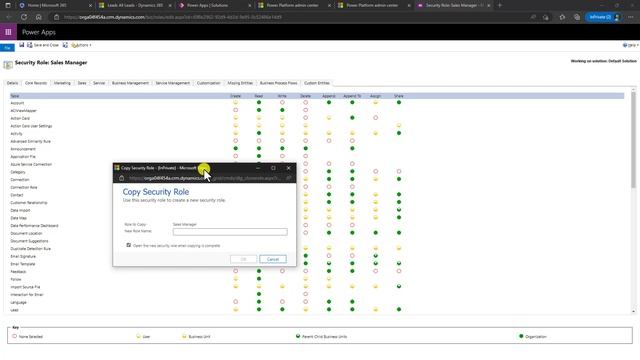
Task: Toggle the Announcement Create privilege circle
Action: pos(236,149)
